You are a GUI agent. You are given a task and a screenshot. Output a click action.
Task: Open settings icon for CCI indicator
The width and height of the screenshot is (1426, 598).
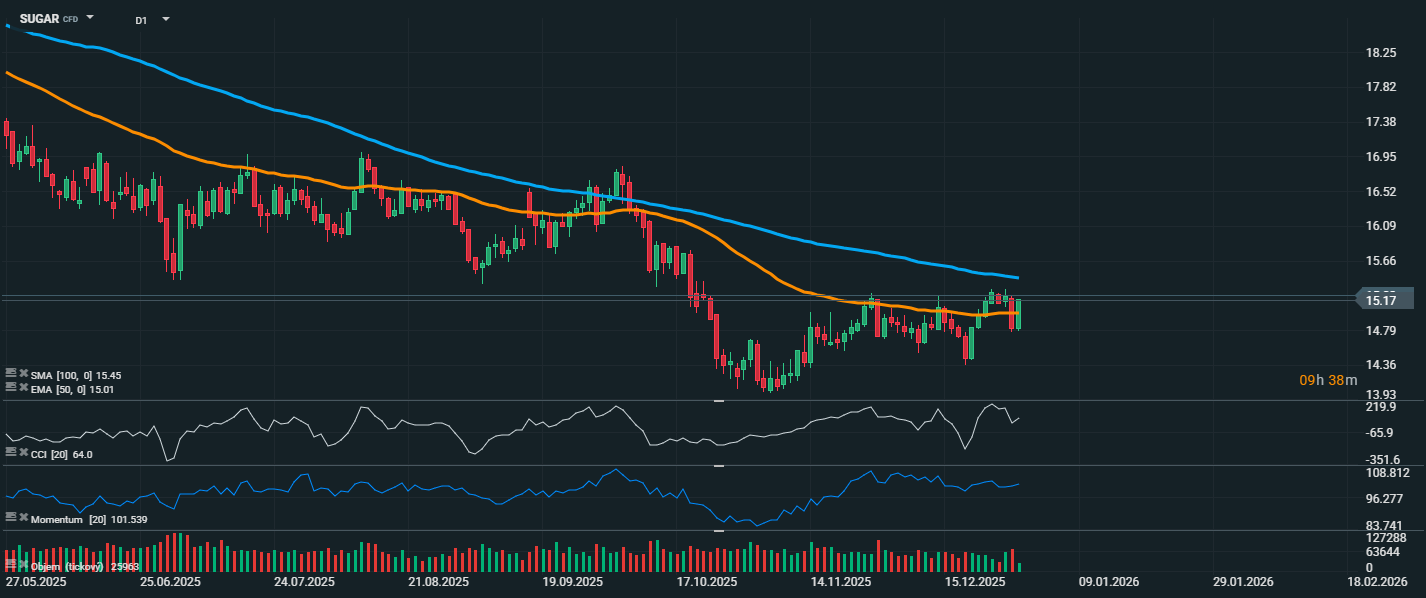11,454
